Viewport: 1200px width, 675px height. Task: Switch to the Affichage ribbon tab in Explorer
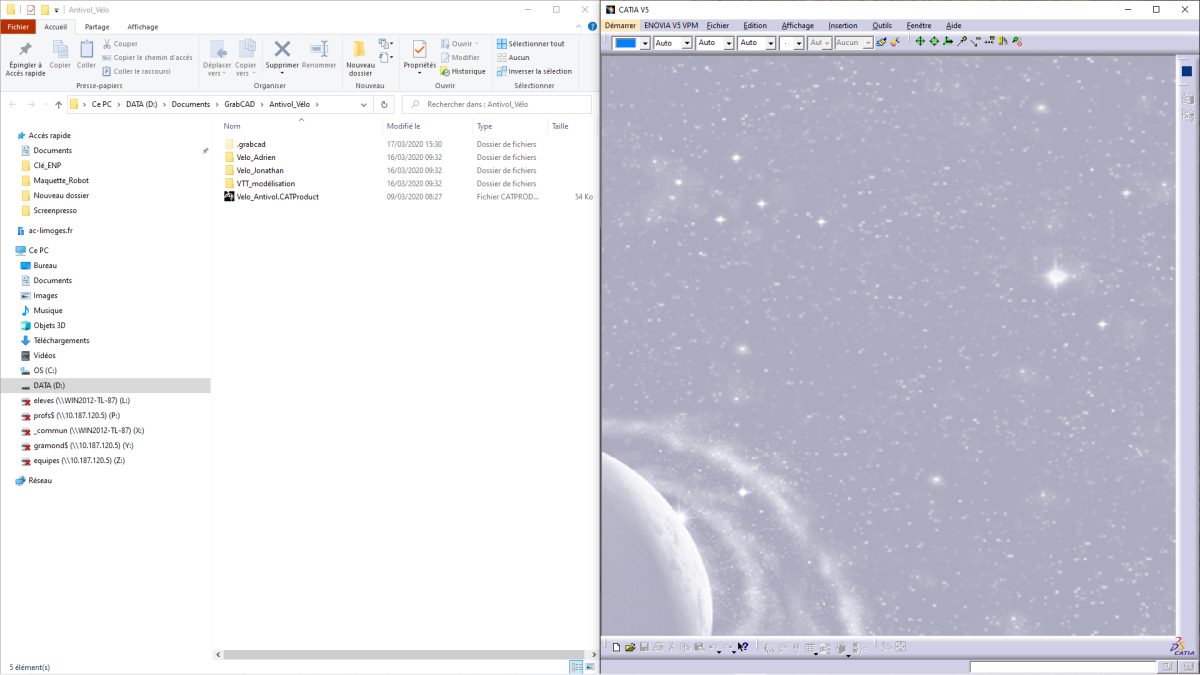tap(143, 27)
